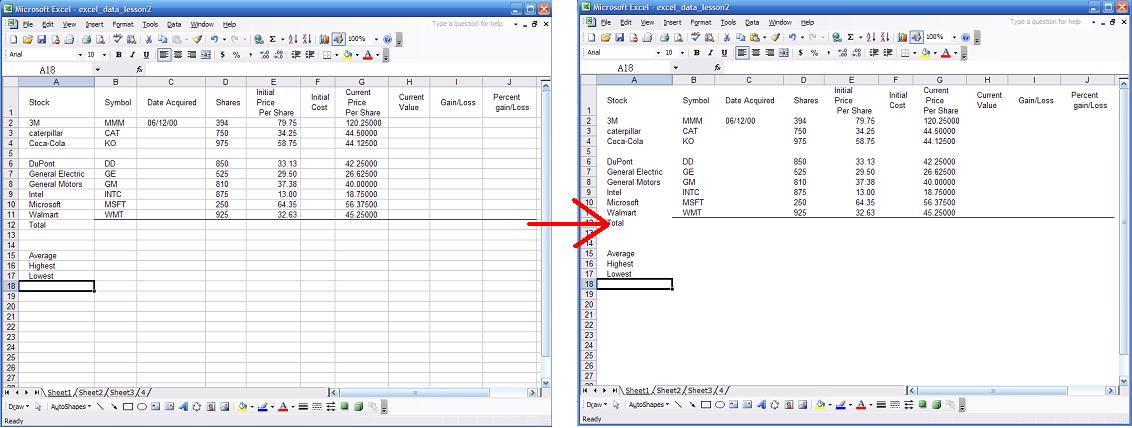The width and height of the screenshot is (1132, 428).
Task: Click Currency dollar style in left window
Action: (223, 54)
